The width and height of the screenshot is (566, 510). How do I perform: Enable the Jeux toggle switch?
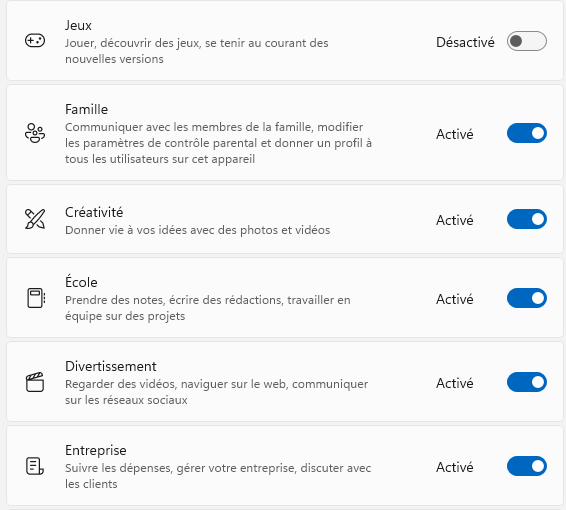click(x=527, y=41)
